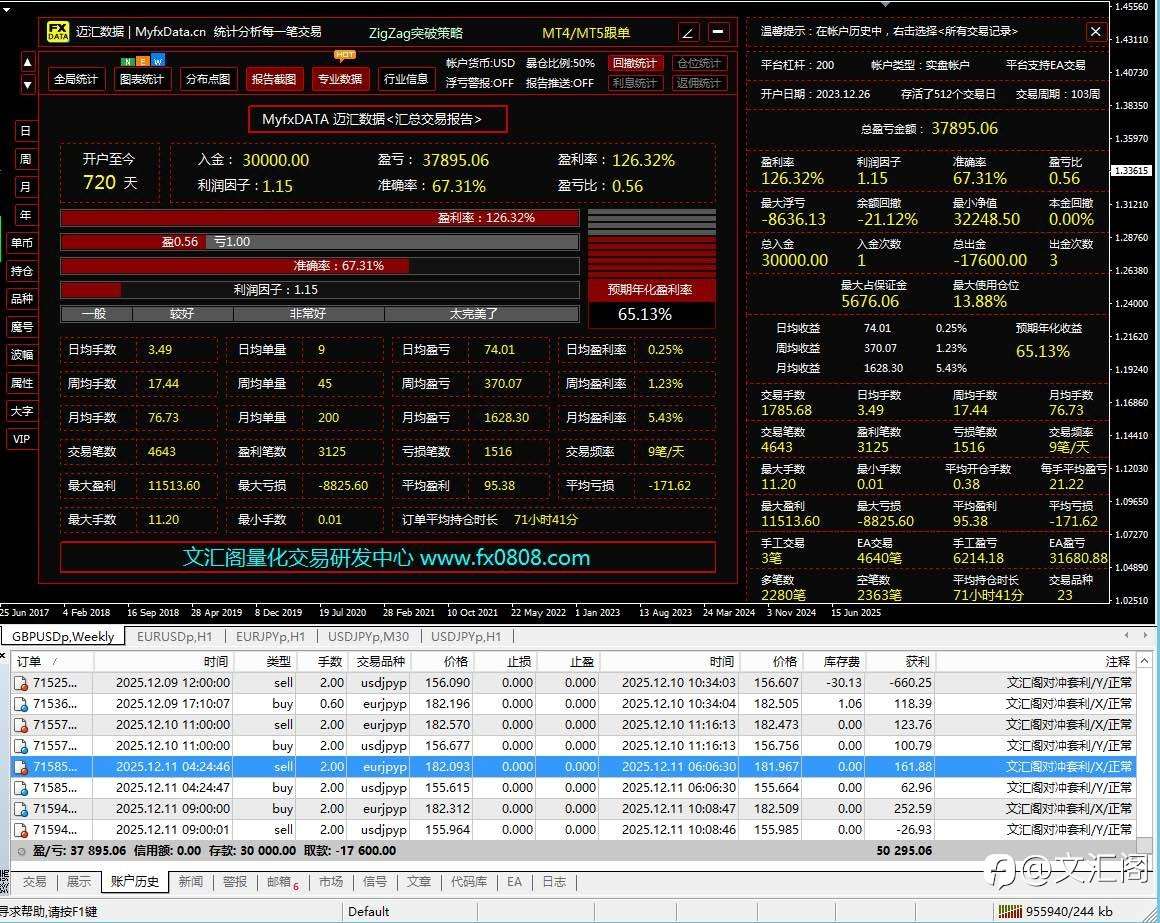
Task: Click the 全局统计 button
Action: click(76, 79)
